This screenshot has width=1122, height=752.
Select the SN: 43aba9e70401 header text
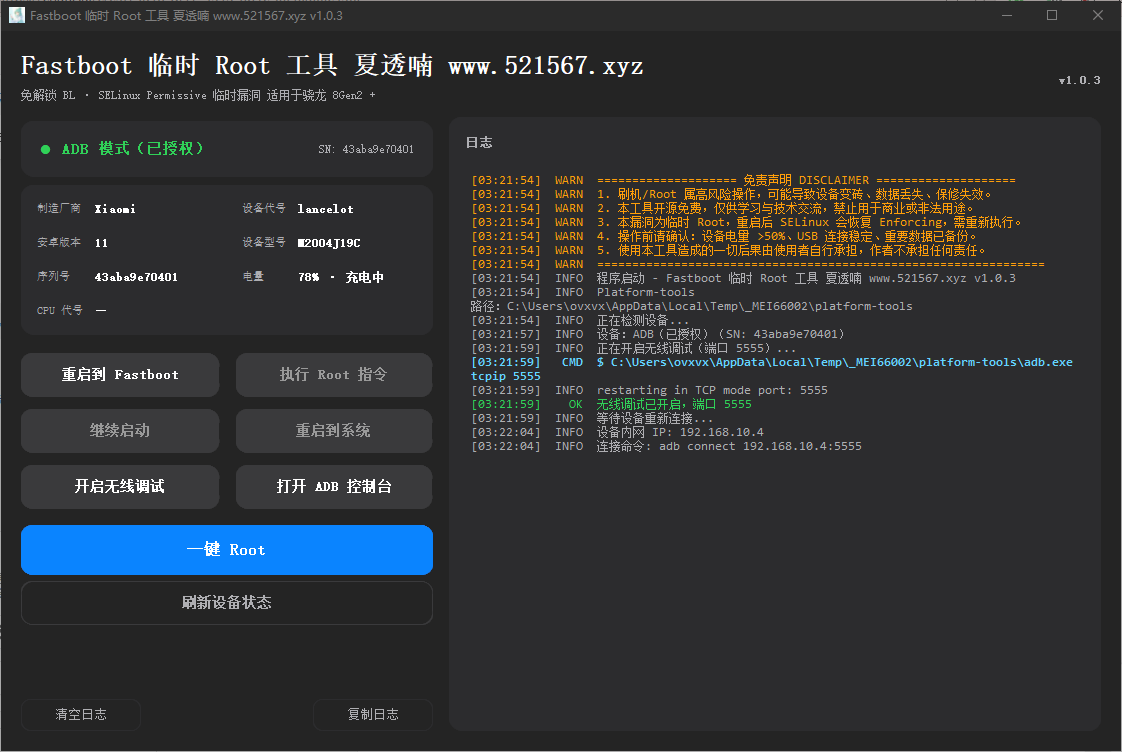(x=366, y=149)
